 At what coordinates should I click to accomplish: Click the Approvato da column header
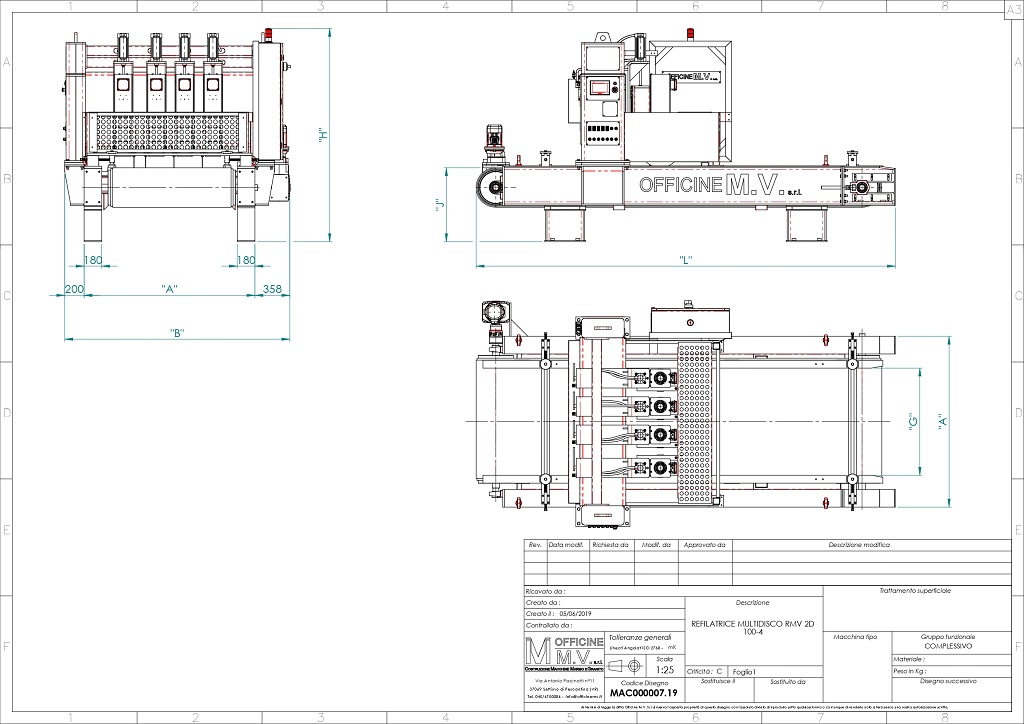pos(705,544)
